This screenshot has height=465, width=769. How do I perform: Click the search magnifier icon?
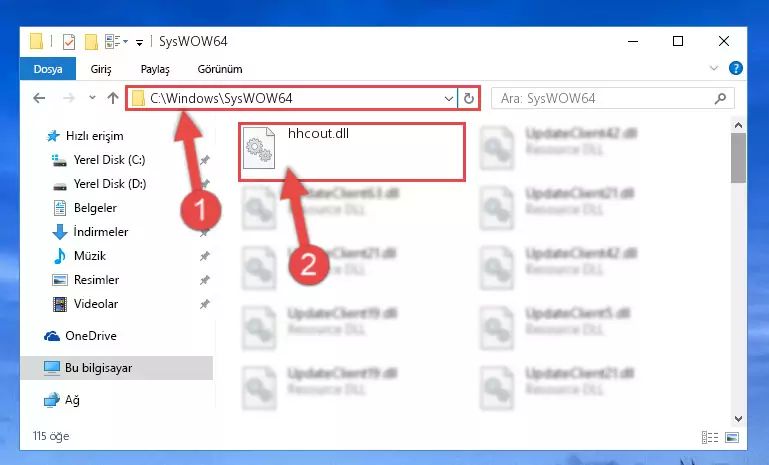[720, 99]
